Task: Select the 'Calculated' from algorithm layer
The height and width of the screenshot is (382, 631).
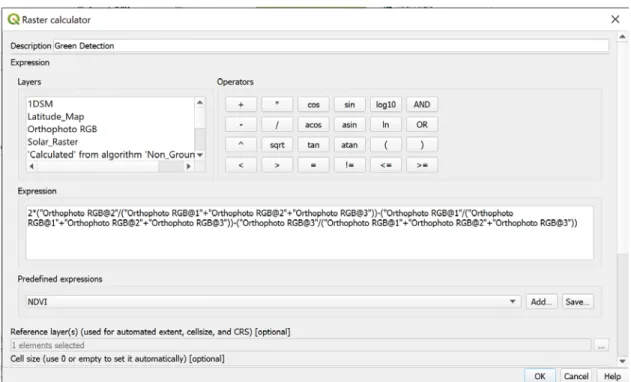Action: (110, 155)
